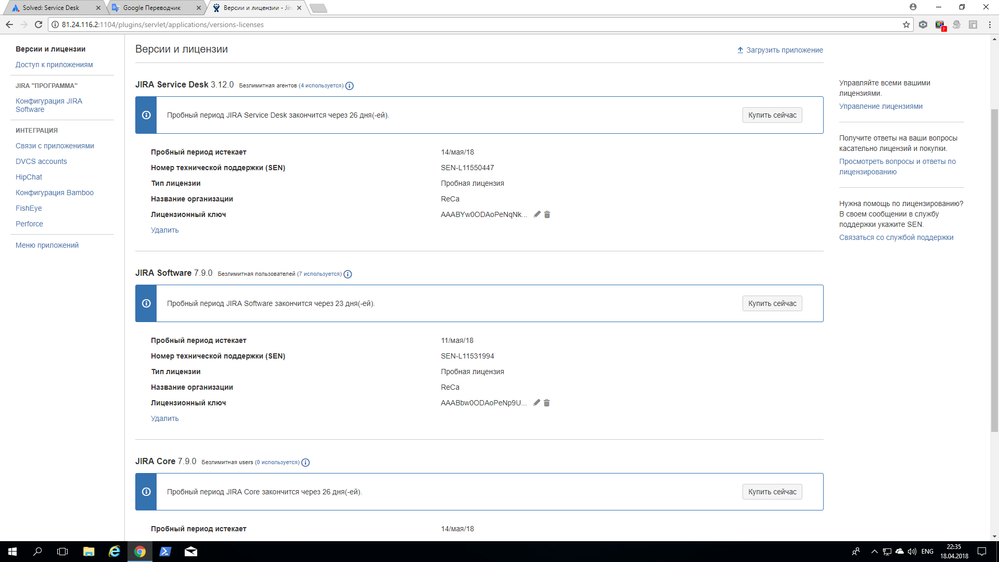Viewport: 999px width, 562px height.
Task: Open info icon next to JIRA Core users count
Action: [305, 463]
